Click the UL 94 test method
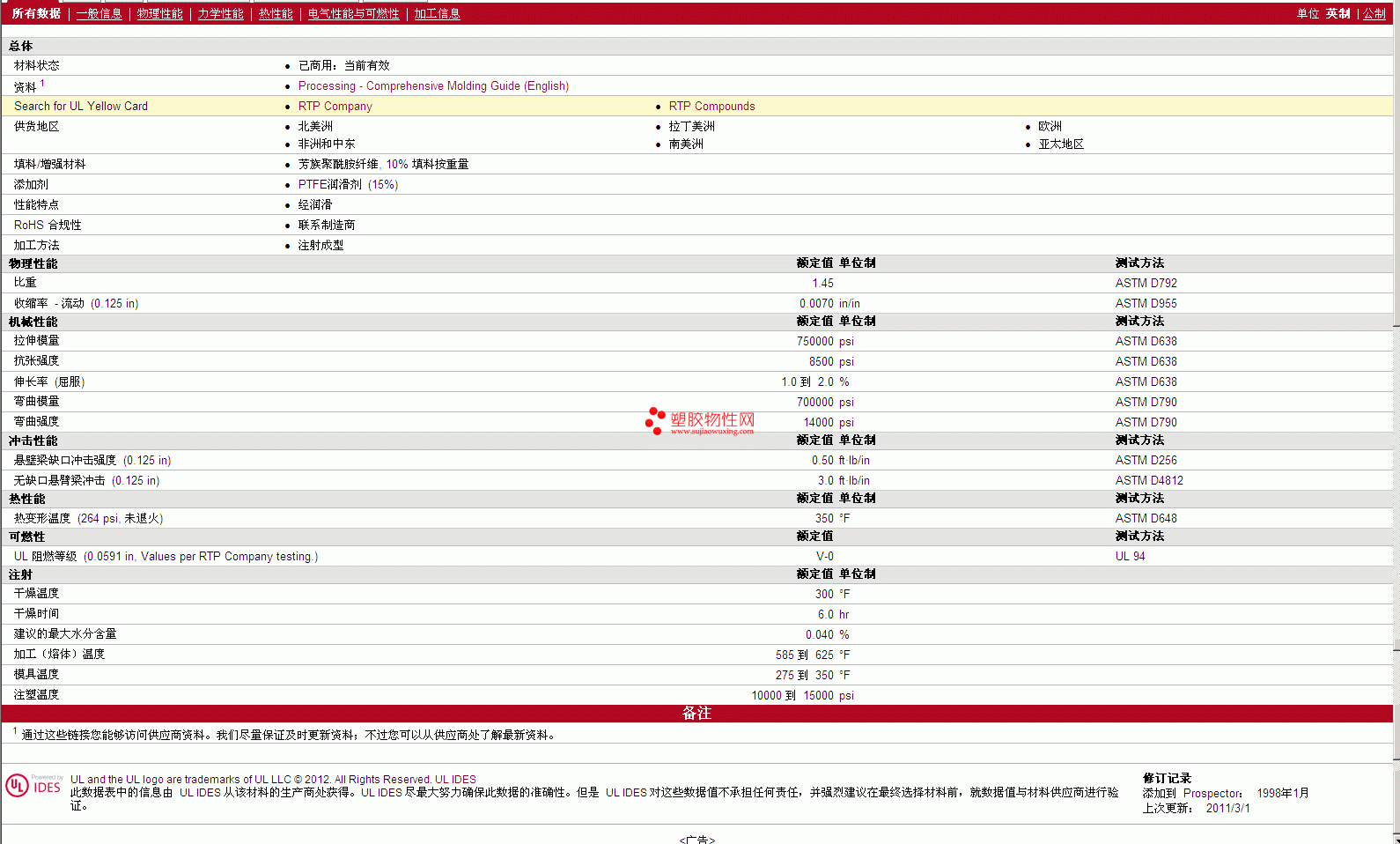The image size is (1400, 844). click(1130, 557)
